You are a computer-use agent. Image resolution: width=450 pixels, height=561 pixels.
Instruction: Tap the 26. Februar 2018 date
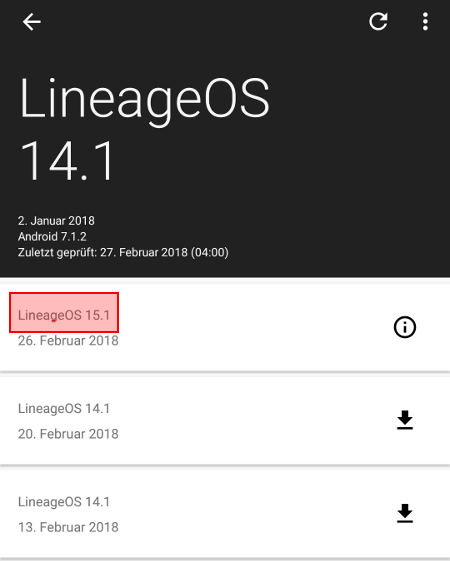point(68,341)
